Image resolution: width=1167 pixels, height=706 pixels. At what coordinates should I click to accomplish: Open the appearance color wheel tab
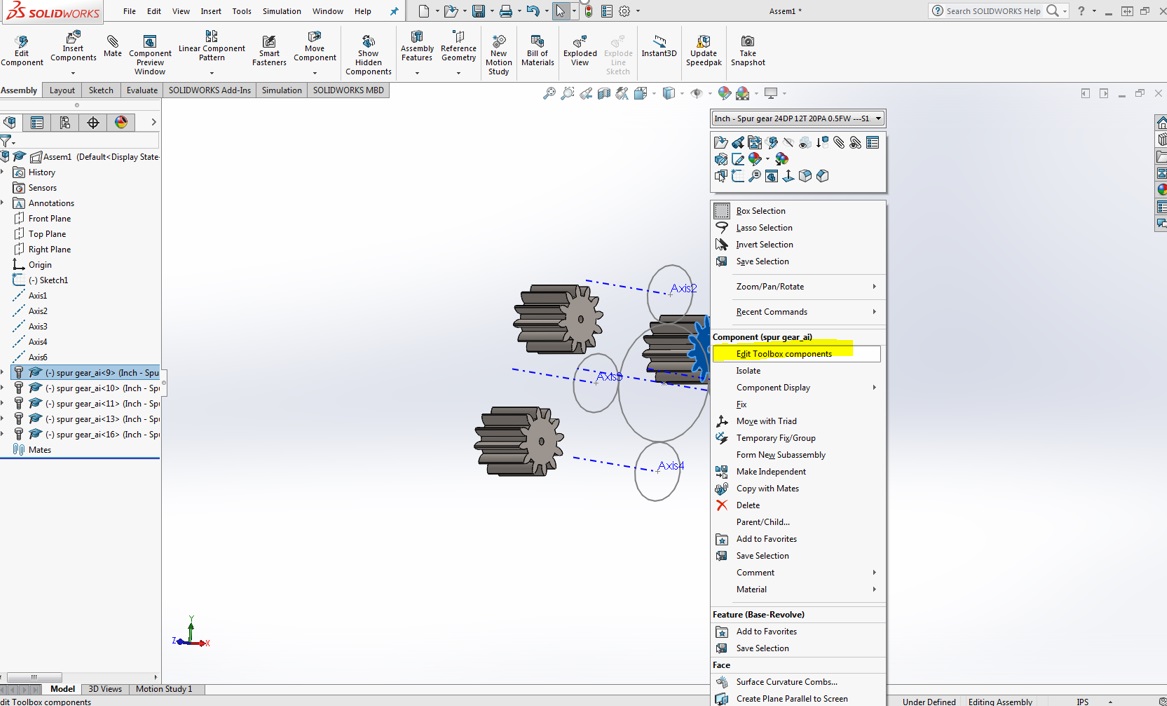121,122
